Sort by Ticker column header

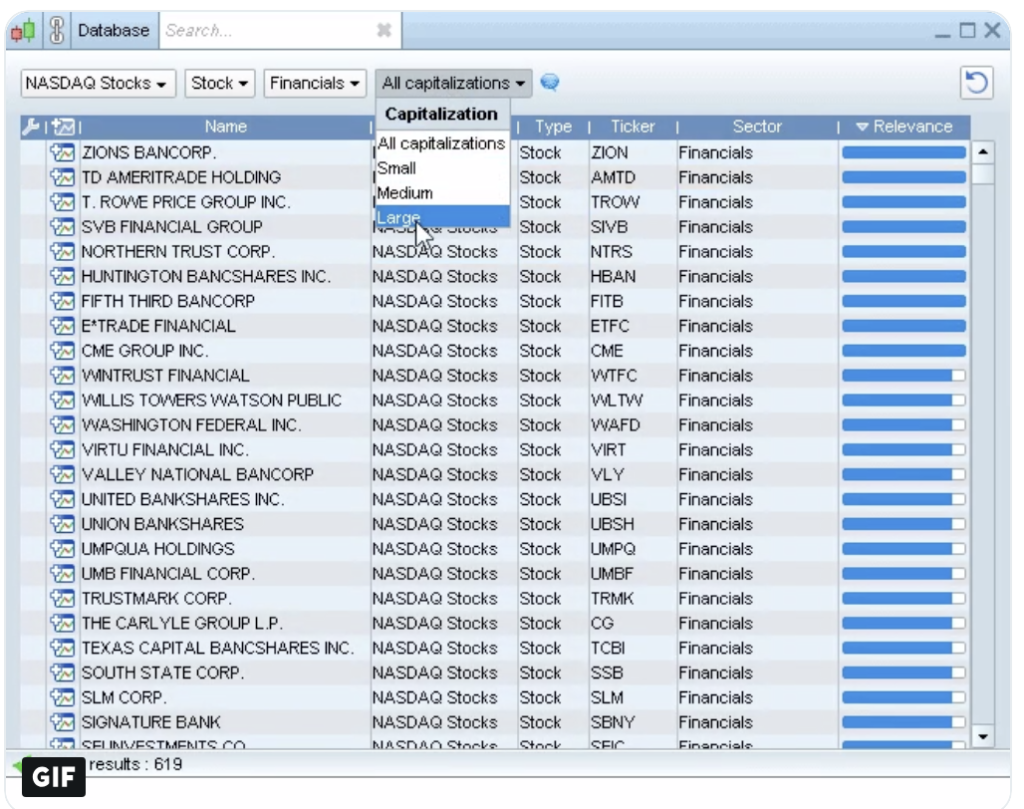[x=632, y=127]
